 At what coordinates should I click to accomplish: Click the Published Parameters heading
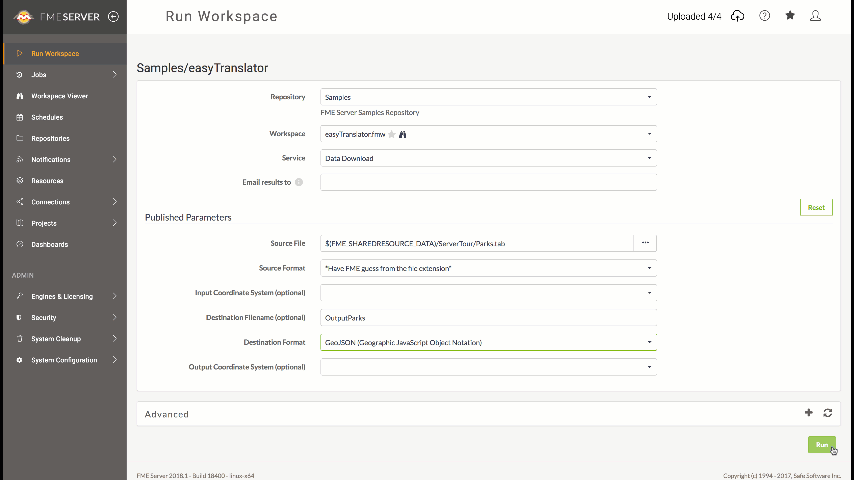pos(188,217)
